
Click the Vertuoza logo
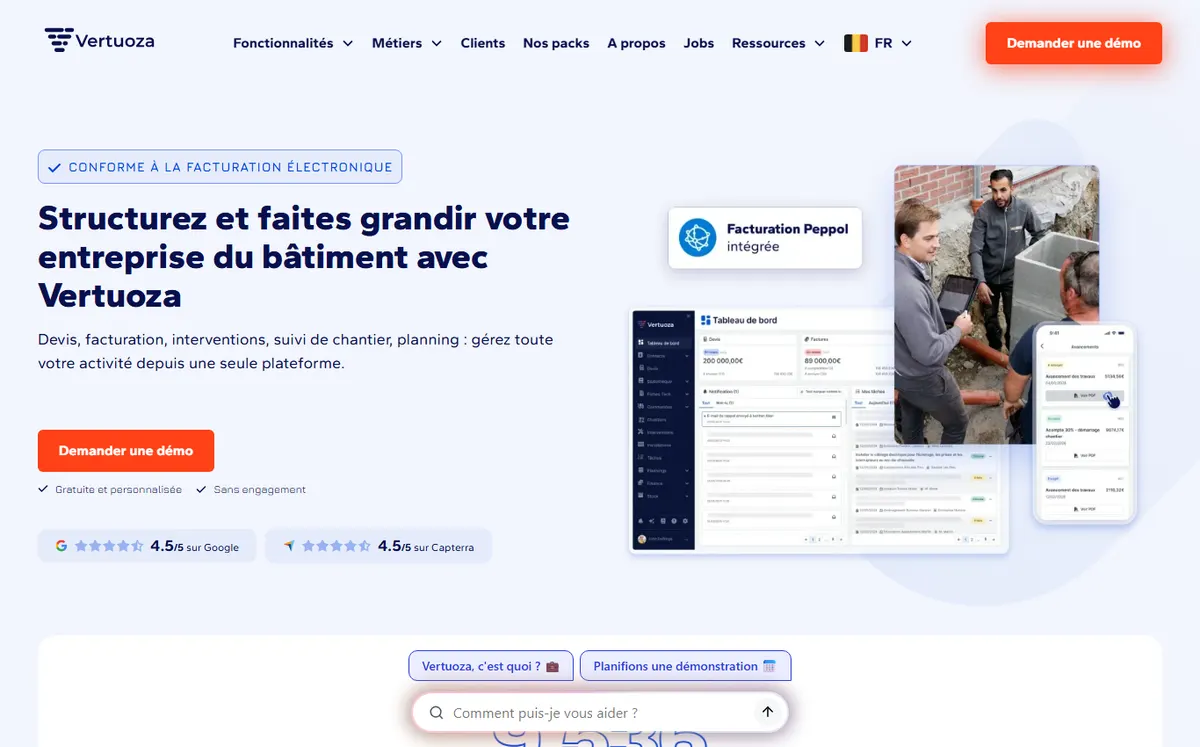click(99, 41)
